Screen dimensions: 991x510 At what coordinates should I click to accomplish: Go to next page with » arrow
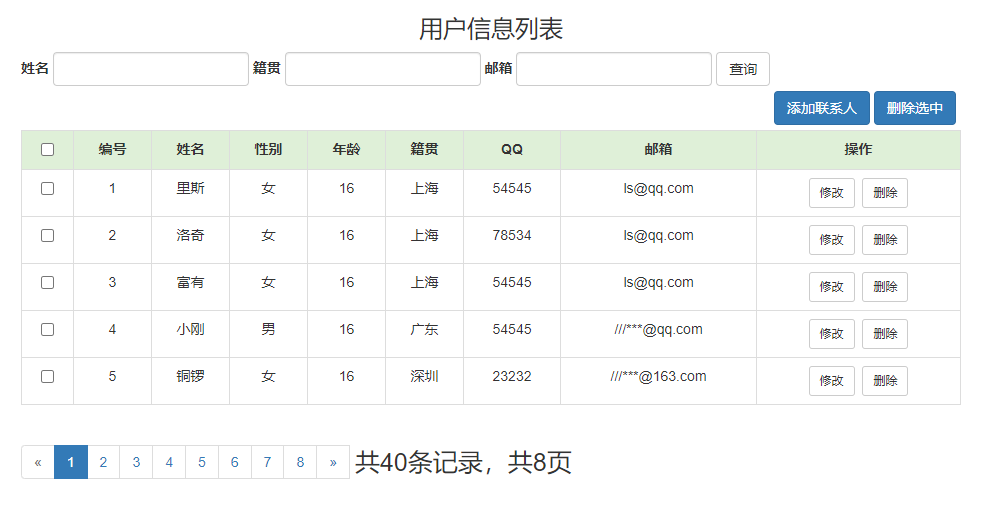coord(333,462)
